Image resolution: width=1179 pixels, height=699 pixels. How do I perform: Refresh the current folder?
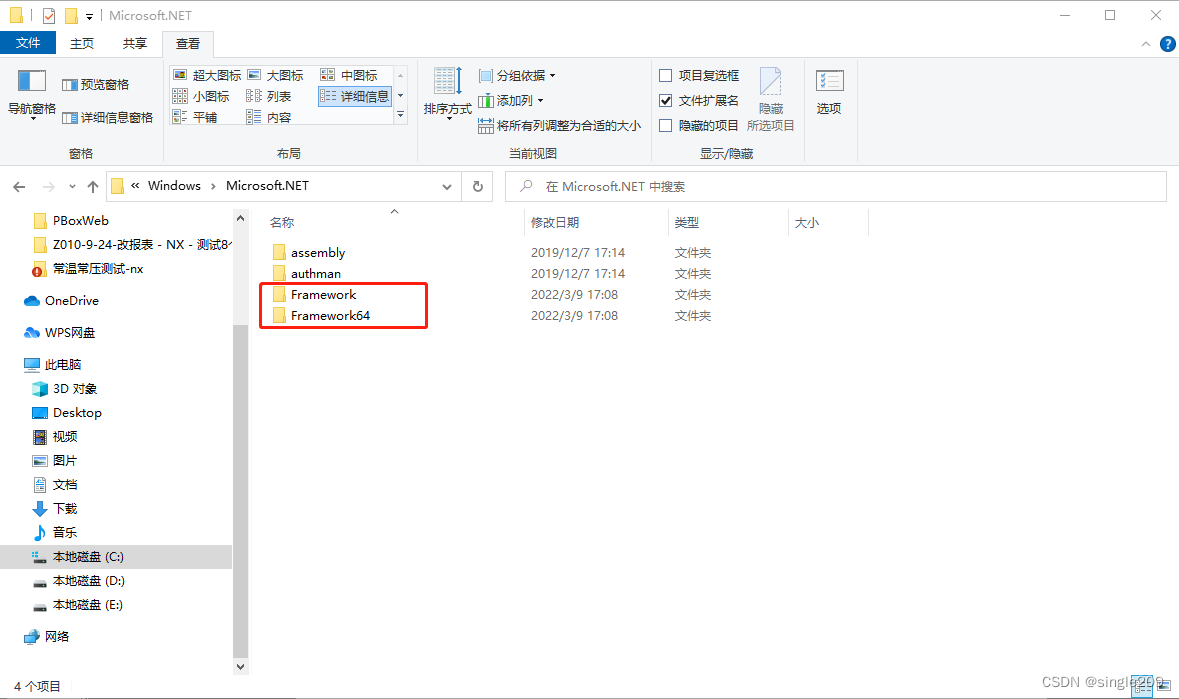477,186
